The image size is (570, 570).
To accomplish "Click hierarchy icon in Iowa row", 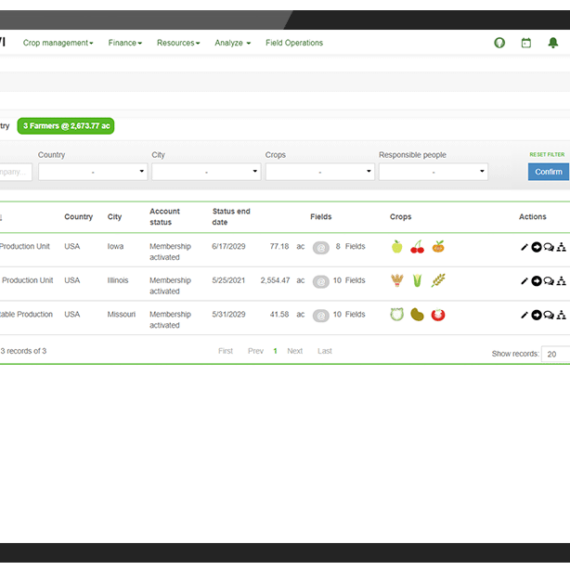I will [561, 247].
